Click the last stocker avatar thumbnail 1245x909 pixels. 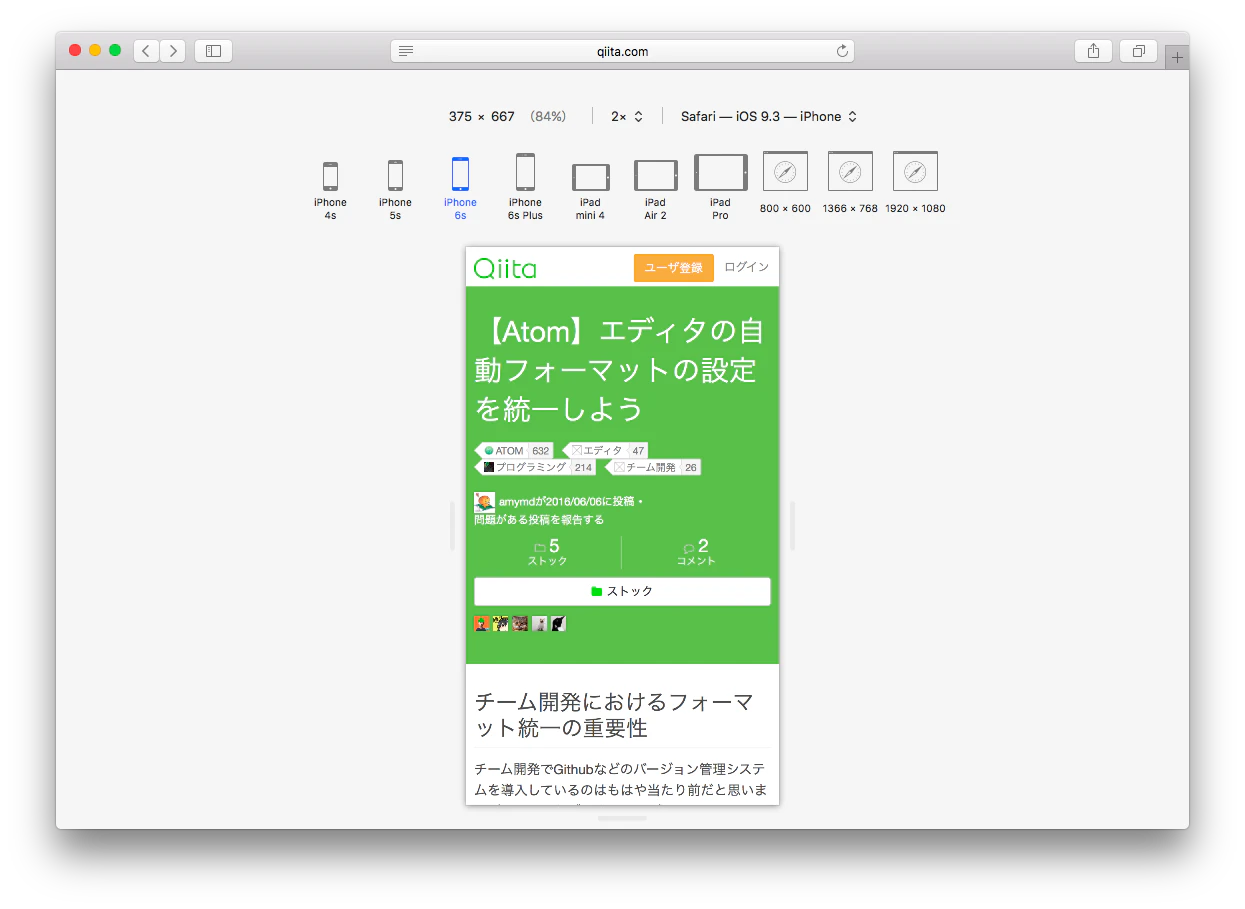[559, 623]
